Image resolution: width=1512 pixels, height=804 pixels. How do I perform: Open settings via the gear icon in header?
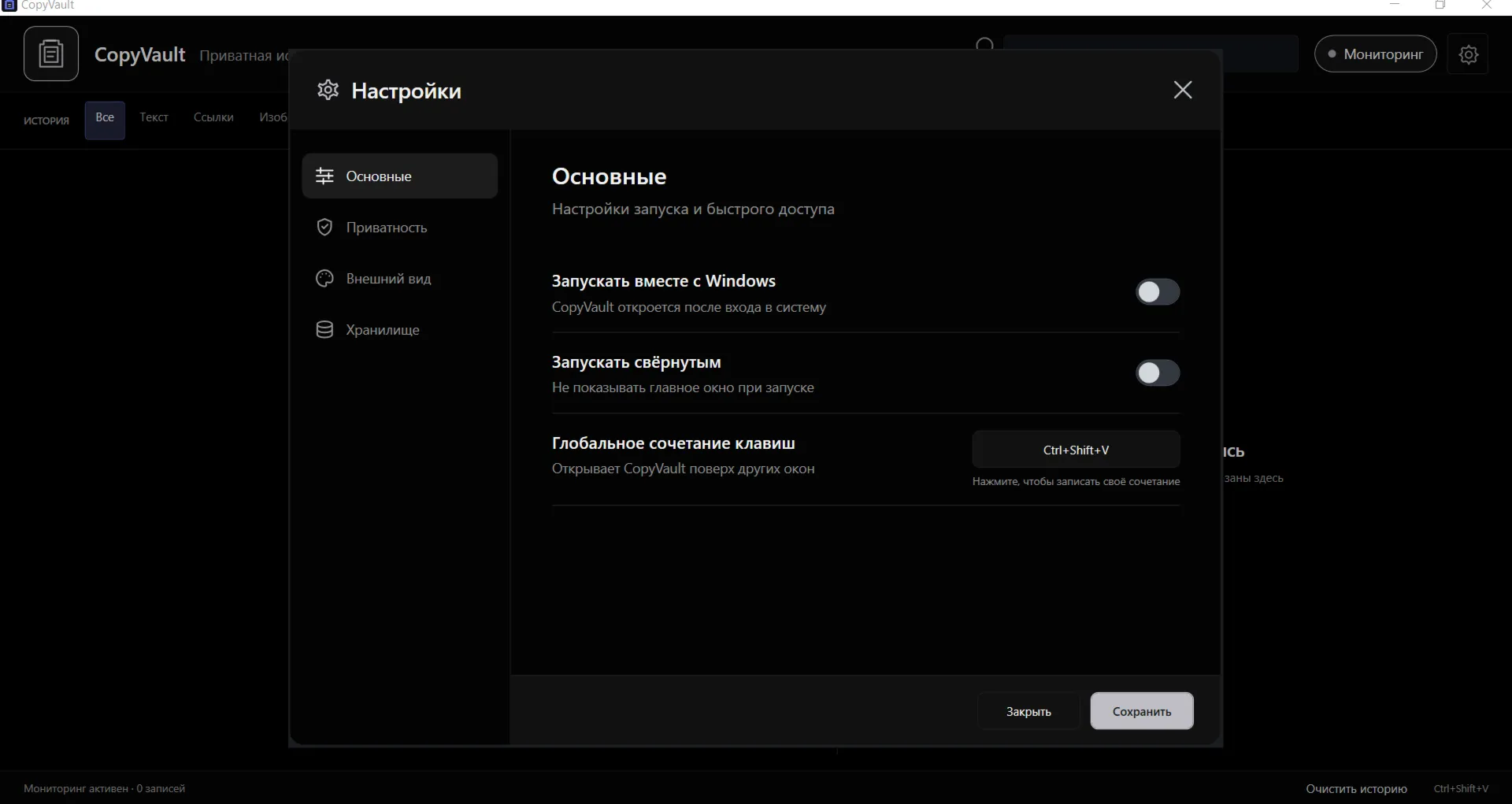click(1468, 54)
